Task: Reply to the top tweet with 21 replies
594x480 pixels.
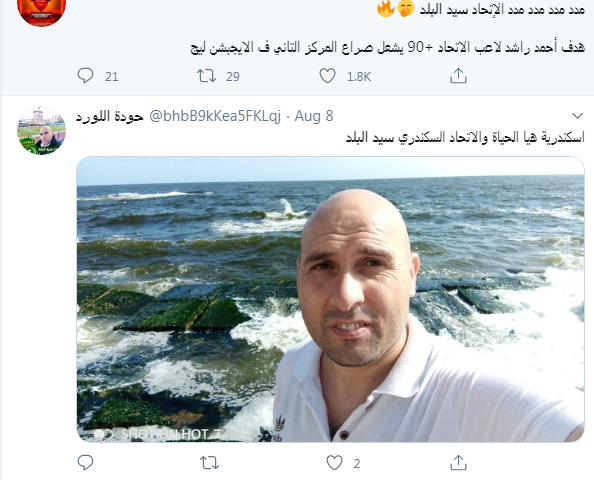Action: (85, 76)
